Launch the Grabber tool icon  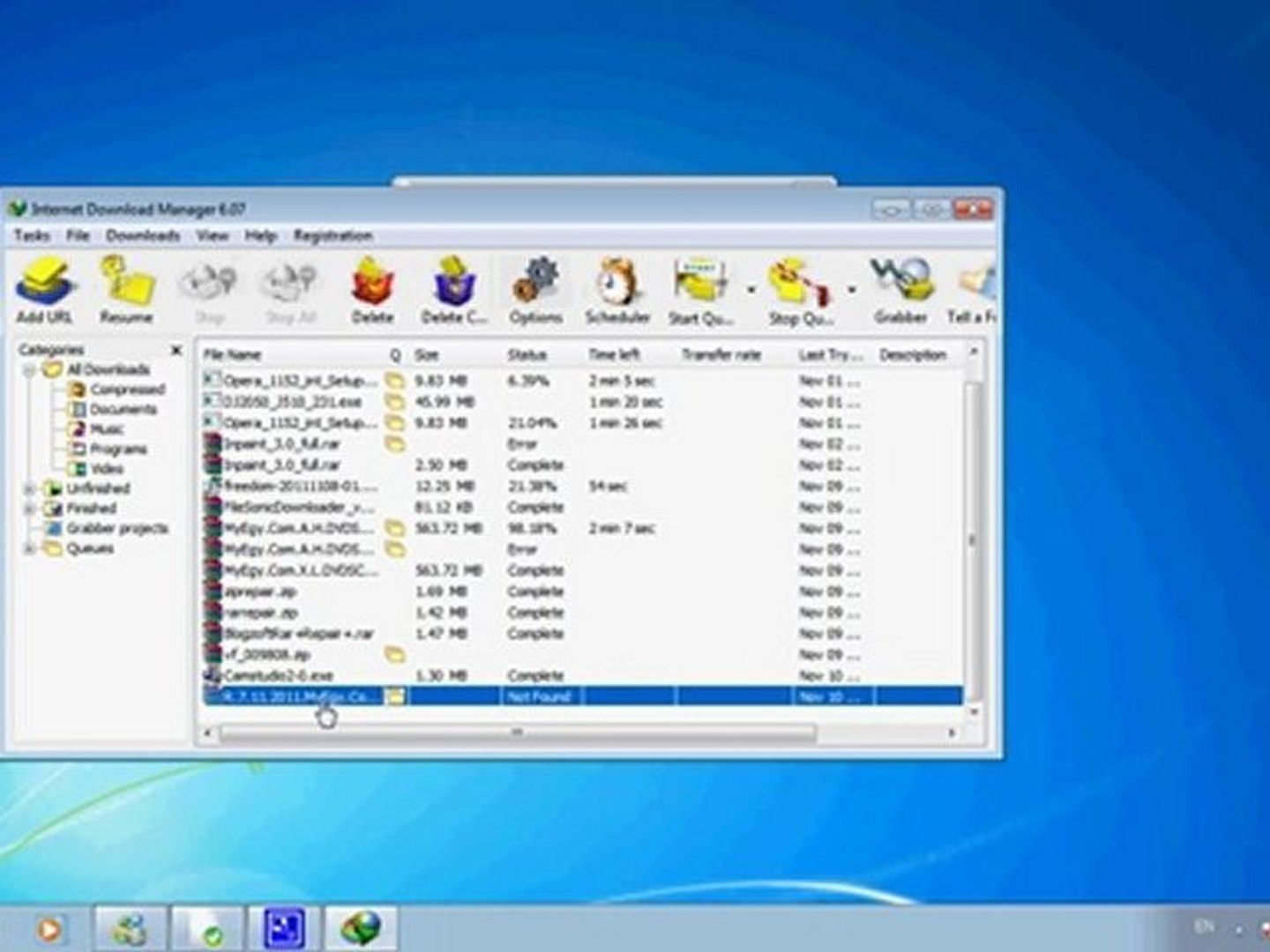[900, 291]
